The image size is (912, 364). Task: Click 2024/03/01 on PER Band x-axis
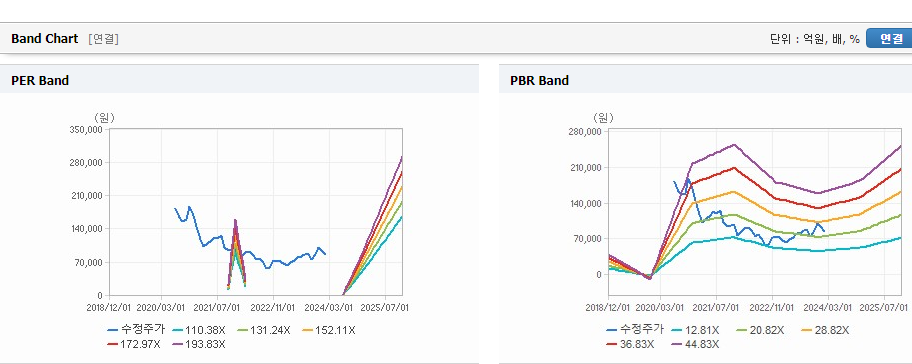(330, 307)
